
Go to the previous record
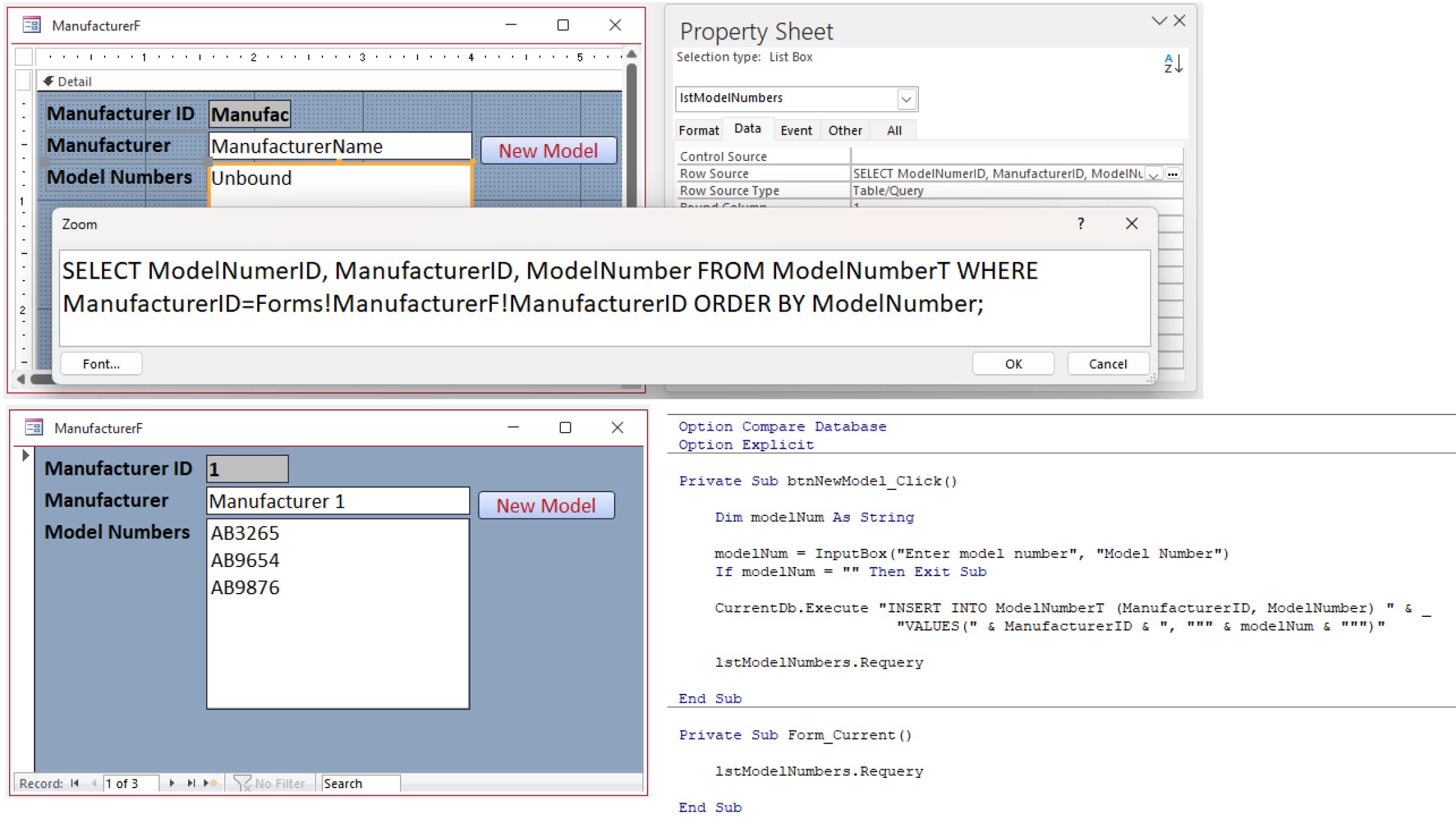[x=94, y=782]
